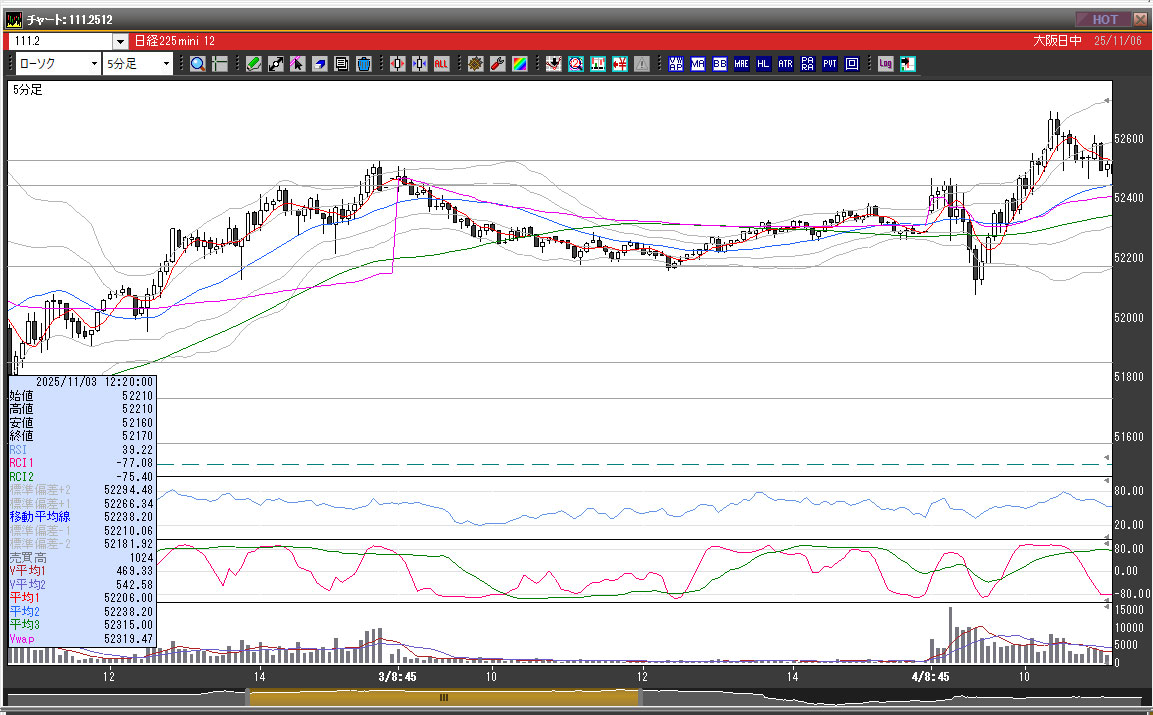Toggle the ATR indicator button
Viewport: 1153px width, 715px height.
[785, 64]
